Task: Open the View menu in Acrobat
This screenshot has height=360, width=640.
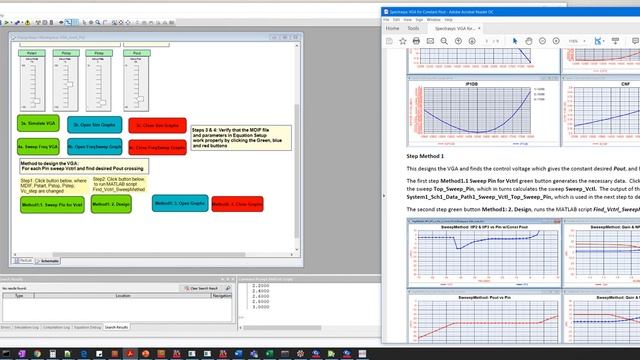Action: [407, 20]
